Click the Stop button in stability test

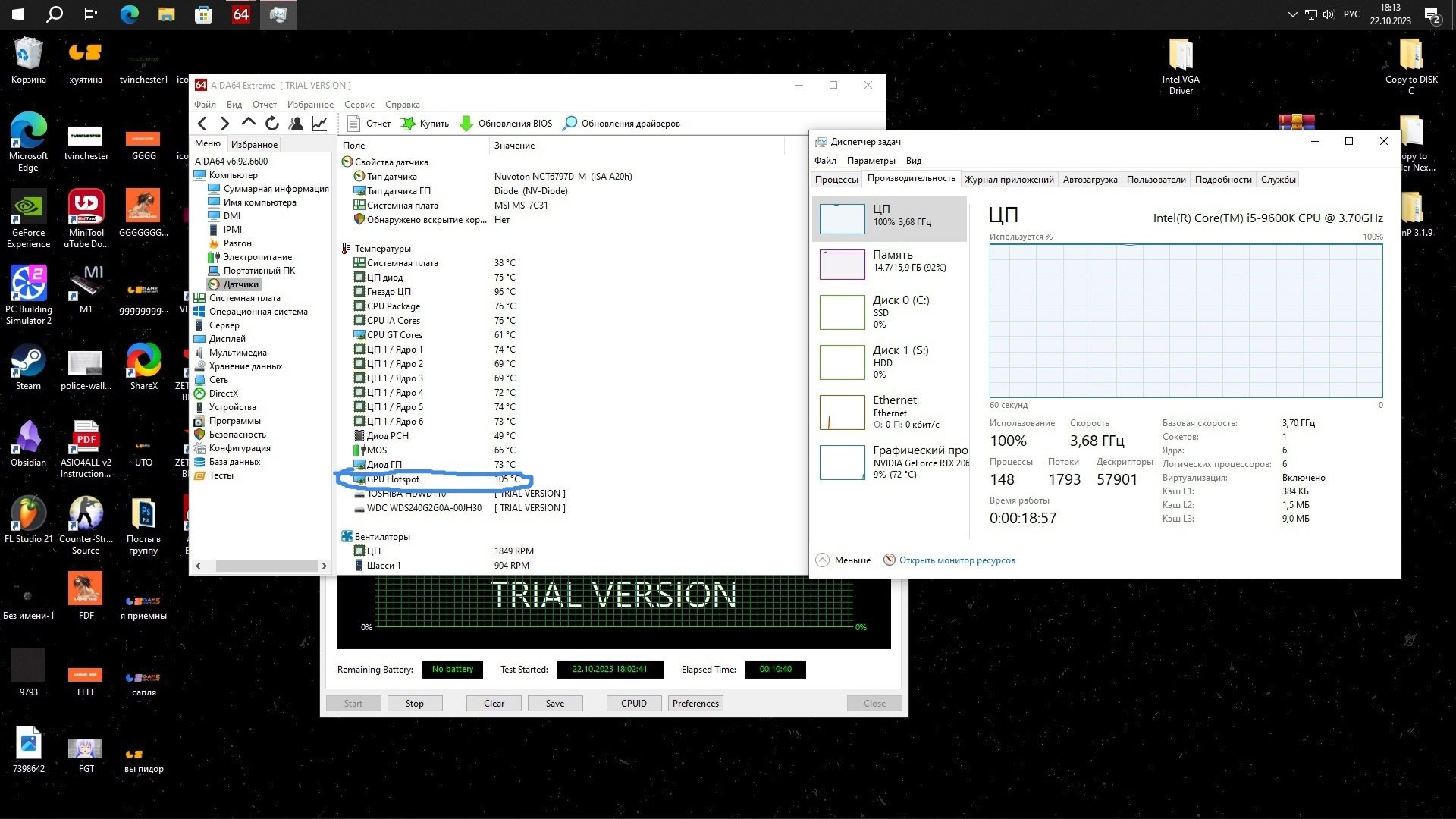pyautogui.click(x=414, y=704)
